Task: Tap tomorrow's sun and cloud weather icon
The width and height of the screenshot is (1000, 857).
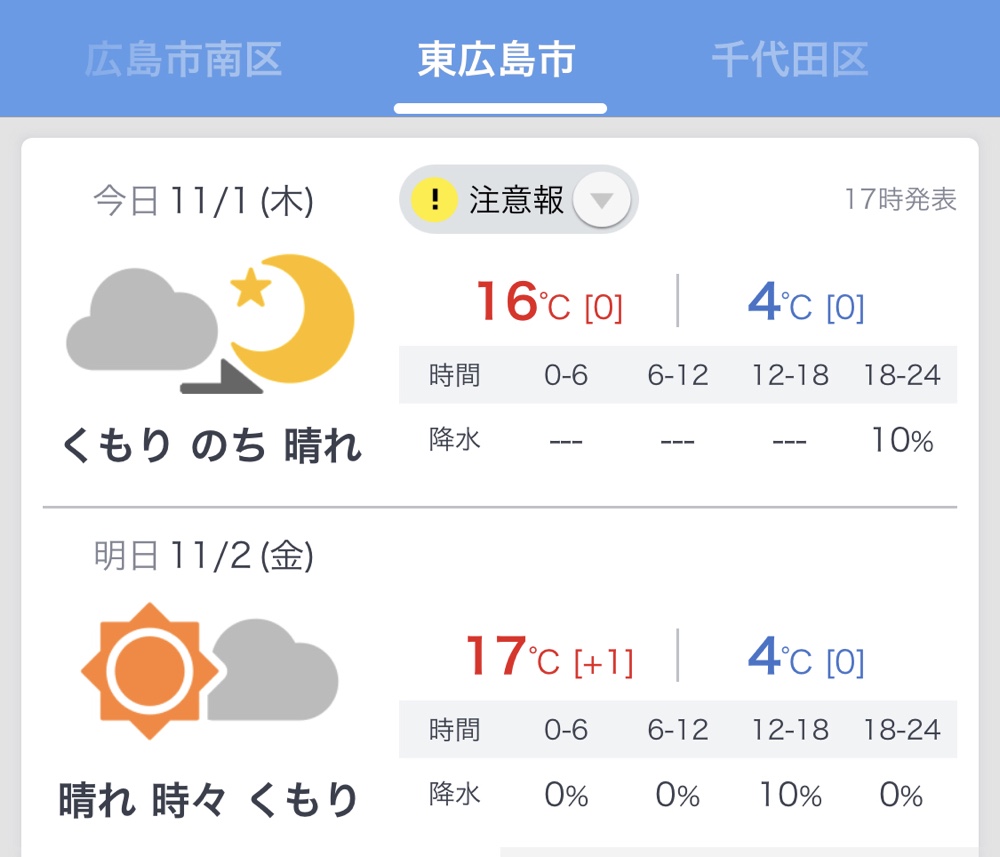Action: click(x=209, y=671)
